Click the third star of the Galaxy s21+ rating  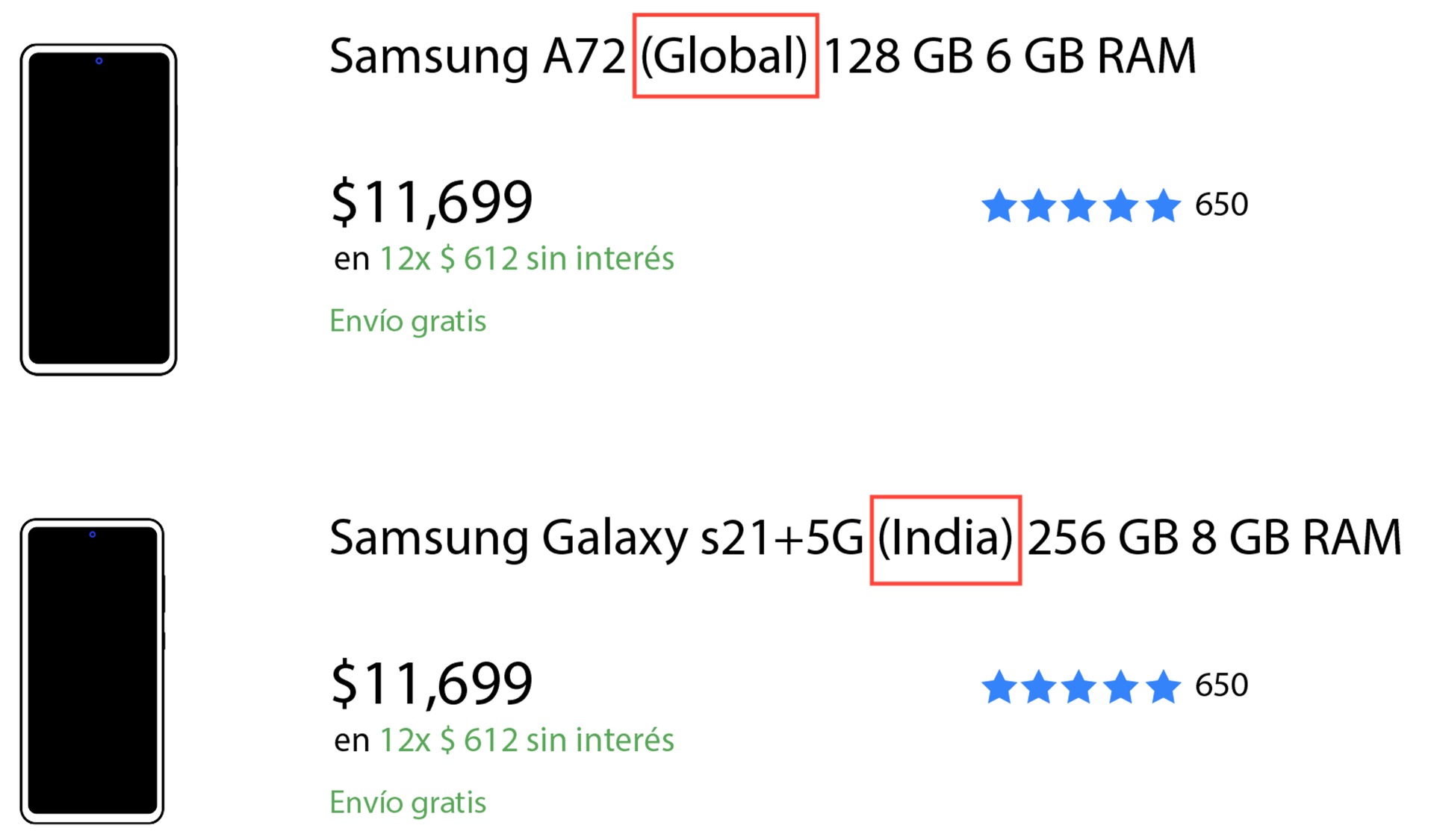(x=1079, y=687)
